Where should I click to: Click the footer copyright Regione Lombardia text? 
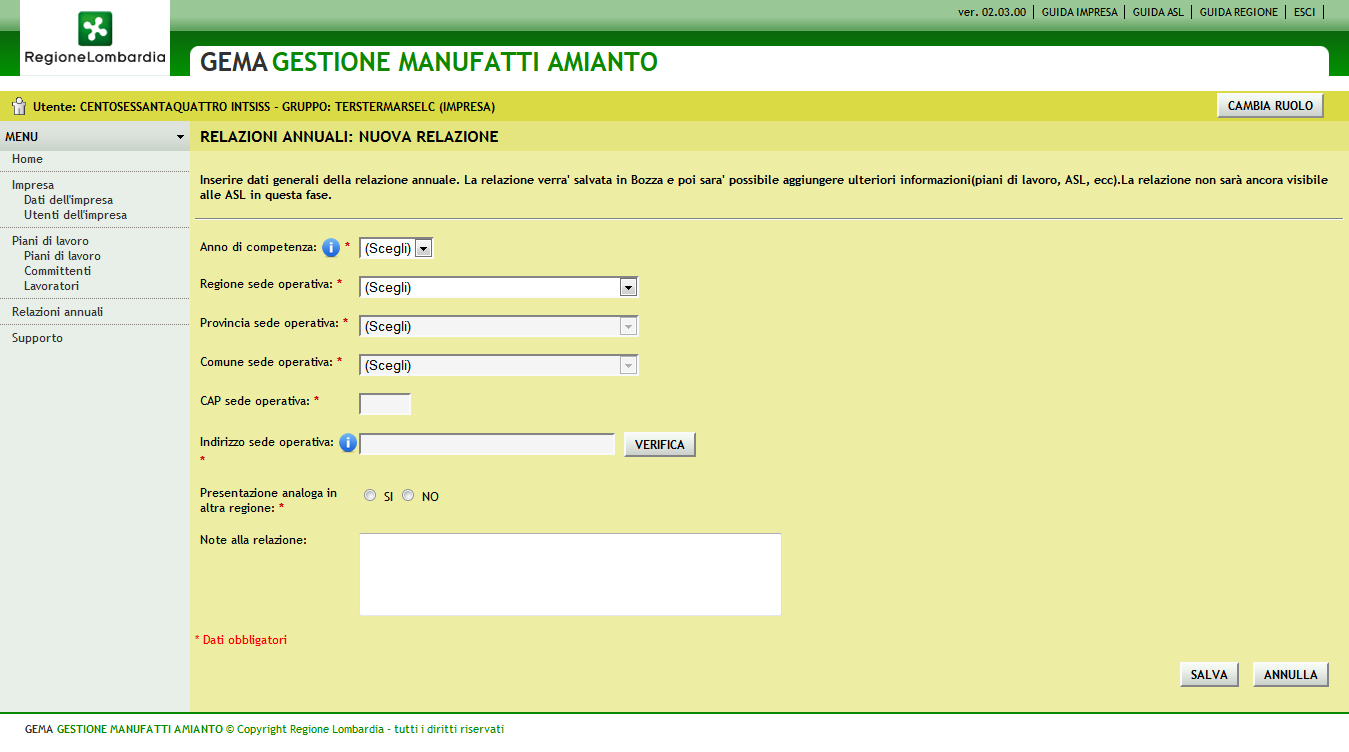click(x=264, y=729)
